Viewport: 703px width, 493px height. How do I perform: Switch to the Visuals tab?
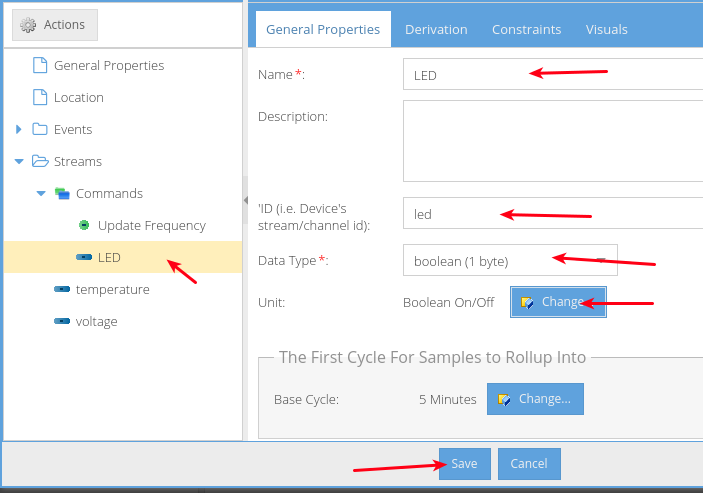607,30
